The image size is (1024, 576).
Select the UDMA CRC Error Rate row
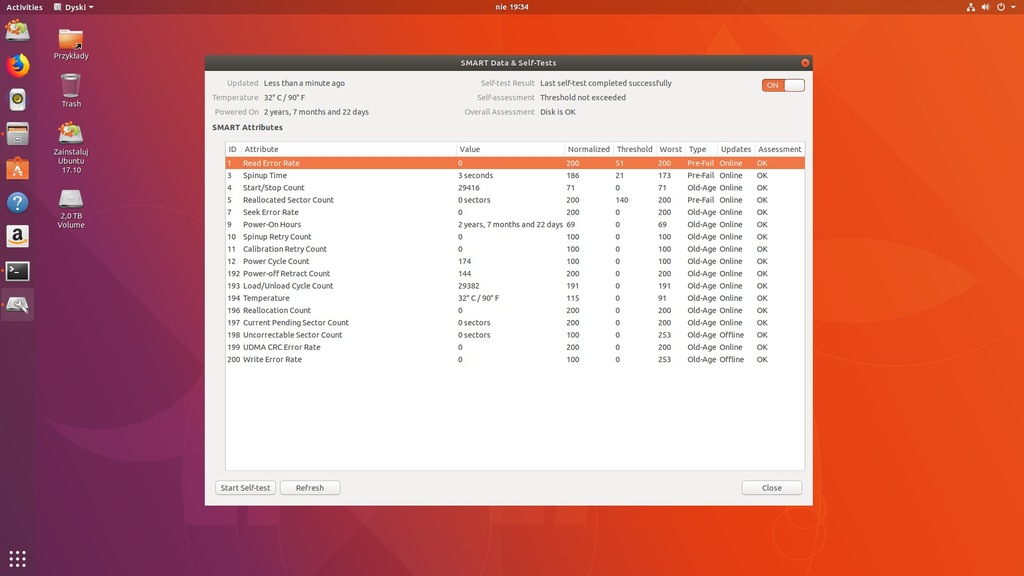click(x=515, y=347)
